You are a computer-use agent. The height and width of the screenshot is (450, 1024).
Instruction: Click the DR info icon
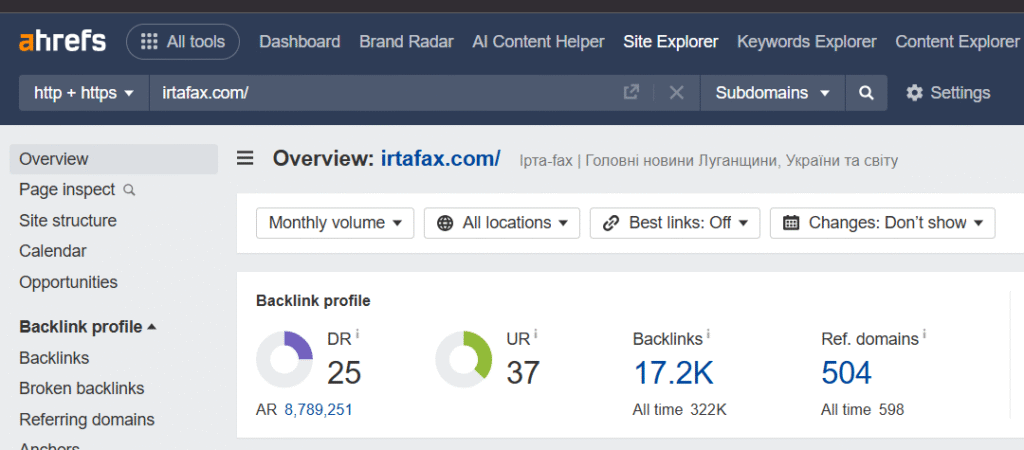coord(358,334)
